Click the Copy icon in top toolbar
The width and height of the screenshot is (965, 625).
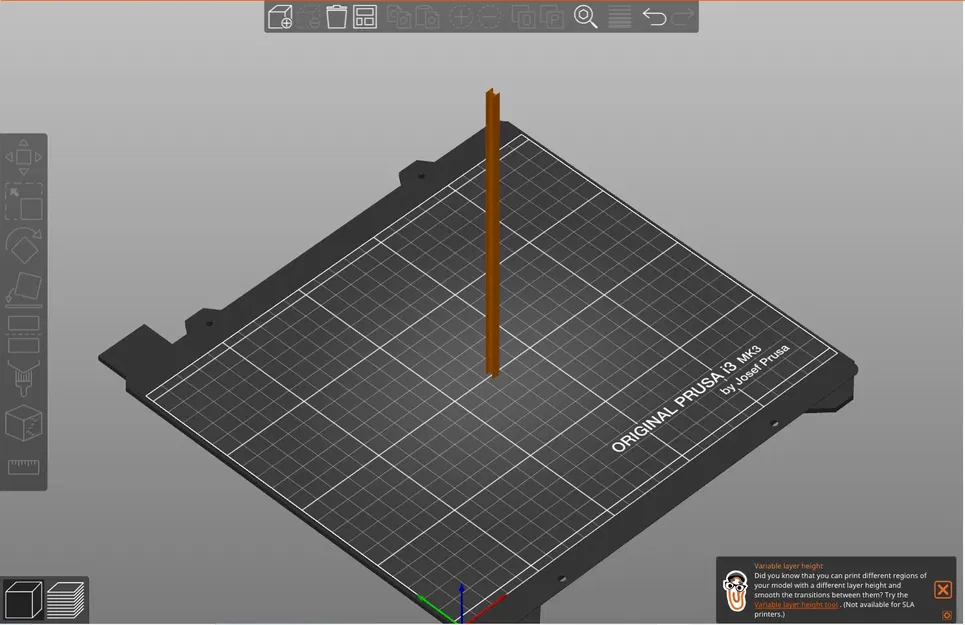click(399, 17)
